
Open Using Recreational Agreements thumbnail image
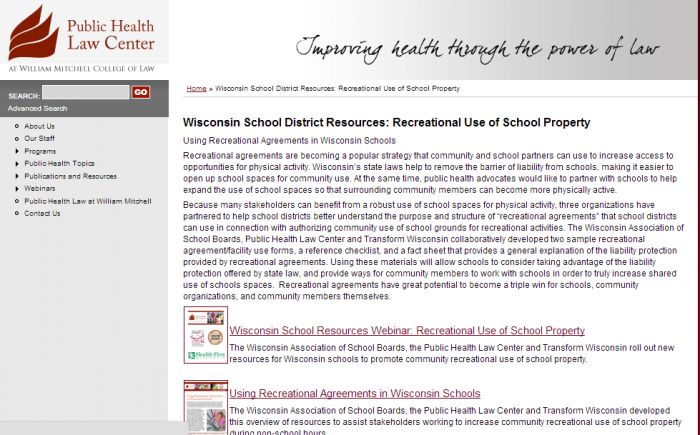(x=206, y=407)
